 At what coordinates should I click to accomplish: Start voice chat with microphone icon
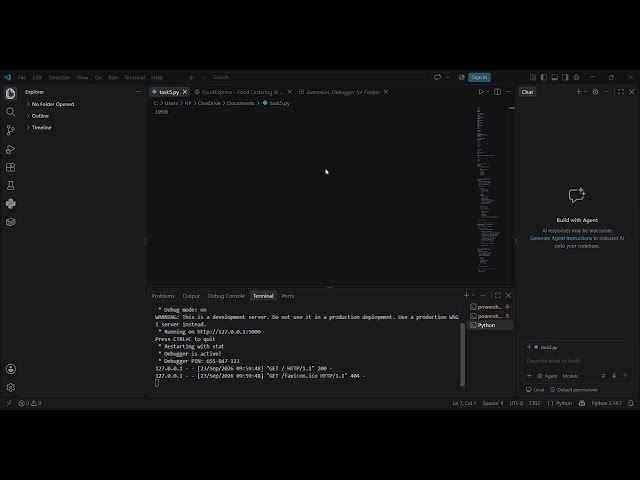[x=614, y=376]
